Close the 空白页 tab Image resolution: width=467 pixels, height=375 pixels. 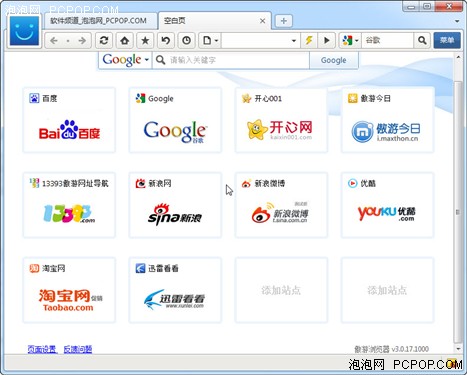coord(263,21)
